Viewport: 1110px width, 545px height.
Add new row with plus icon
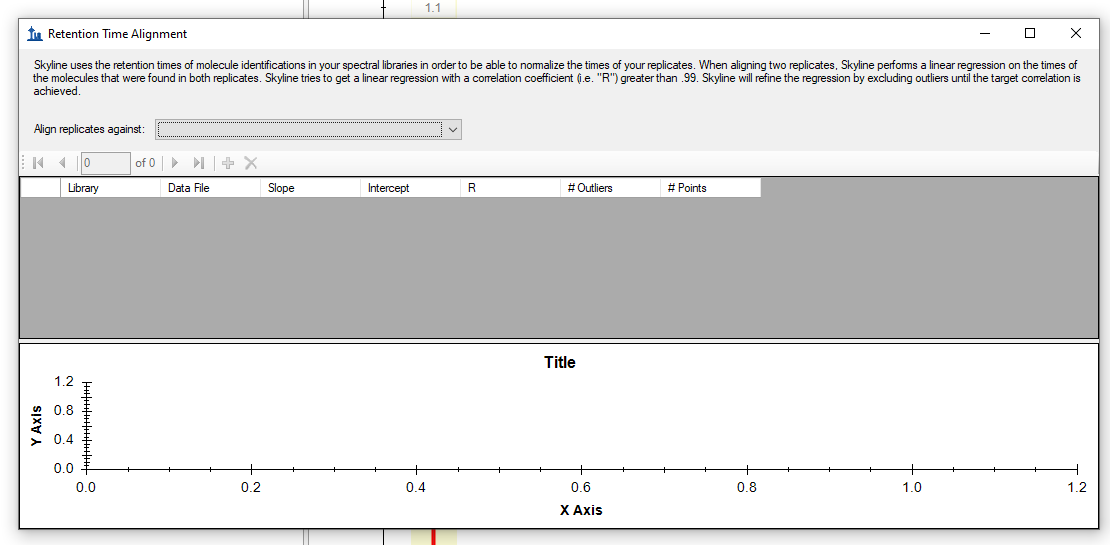click(228, 163)
